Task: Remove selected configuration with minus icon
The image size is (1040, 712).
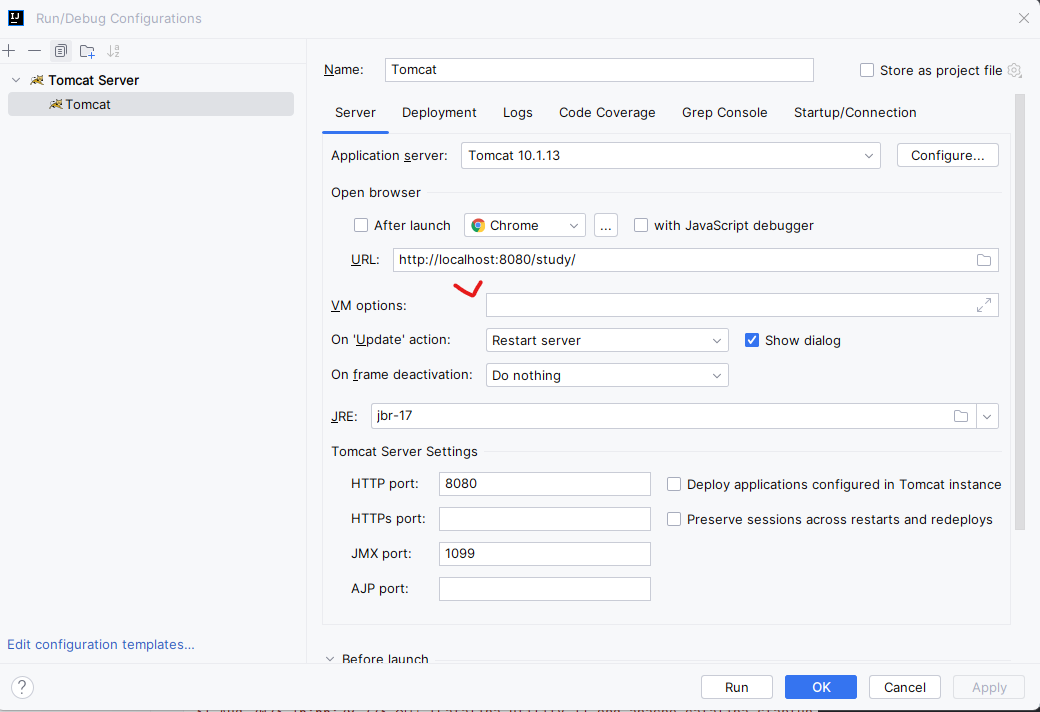Action: [34, 50]
